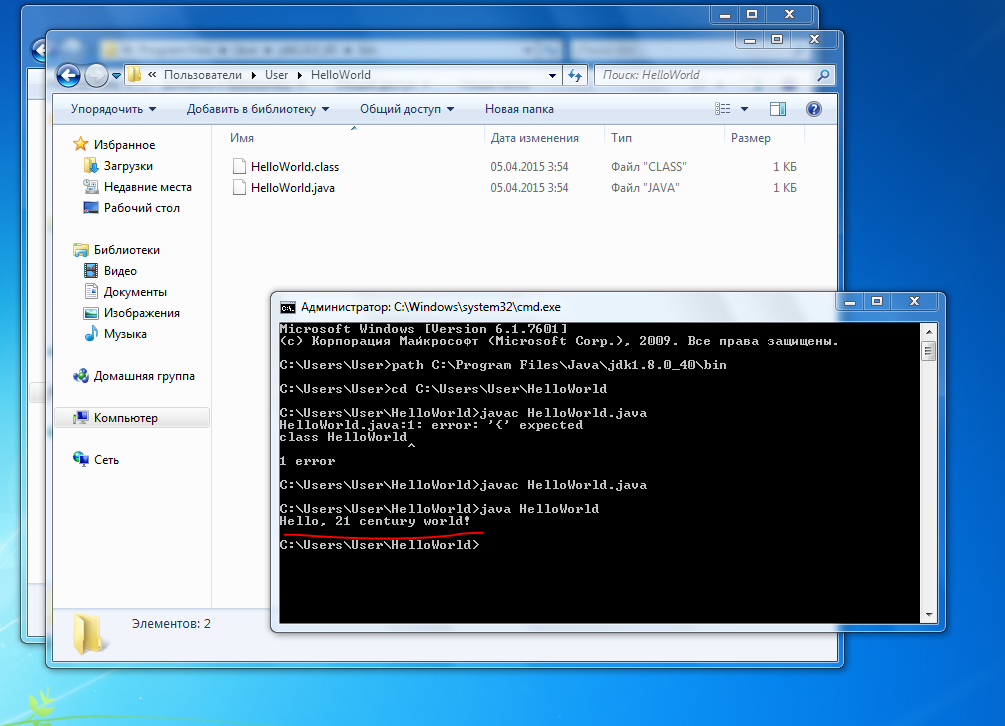Sort by 'Тип' column header

tap(621, 138)
